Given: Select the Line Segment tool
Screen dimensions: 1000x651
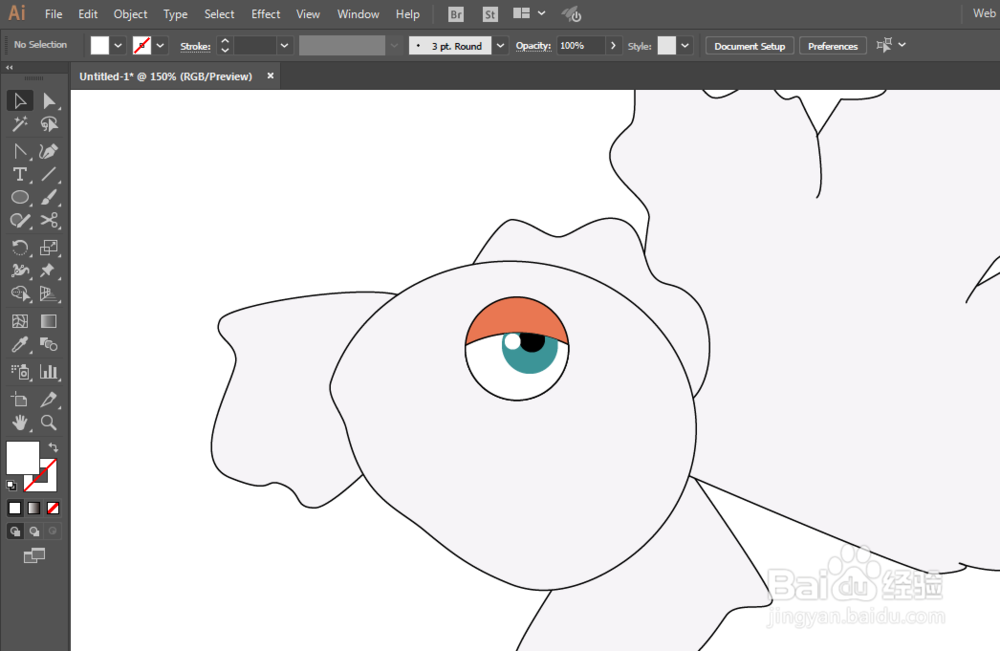Looking at the screenshot, I should 48,174.
